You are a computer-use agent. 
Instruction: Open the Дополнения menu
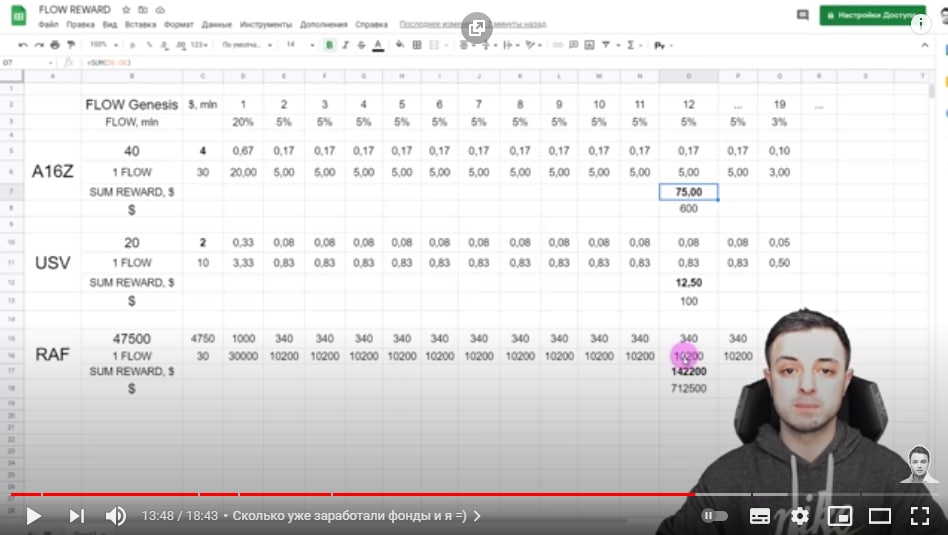(323, 24)
